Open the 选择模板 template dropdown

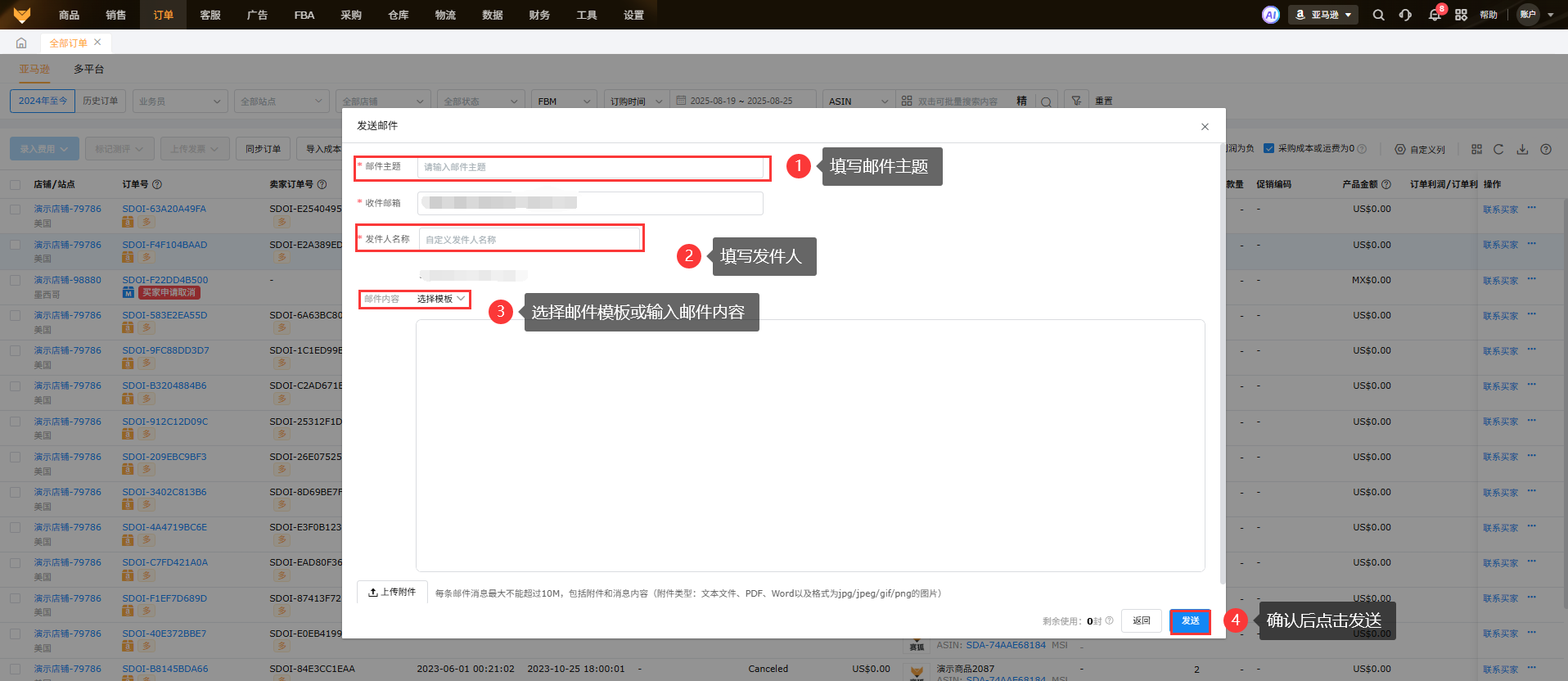(441, 299)
